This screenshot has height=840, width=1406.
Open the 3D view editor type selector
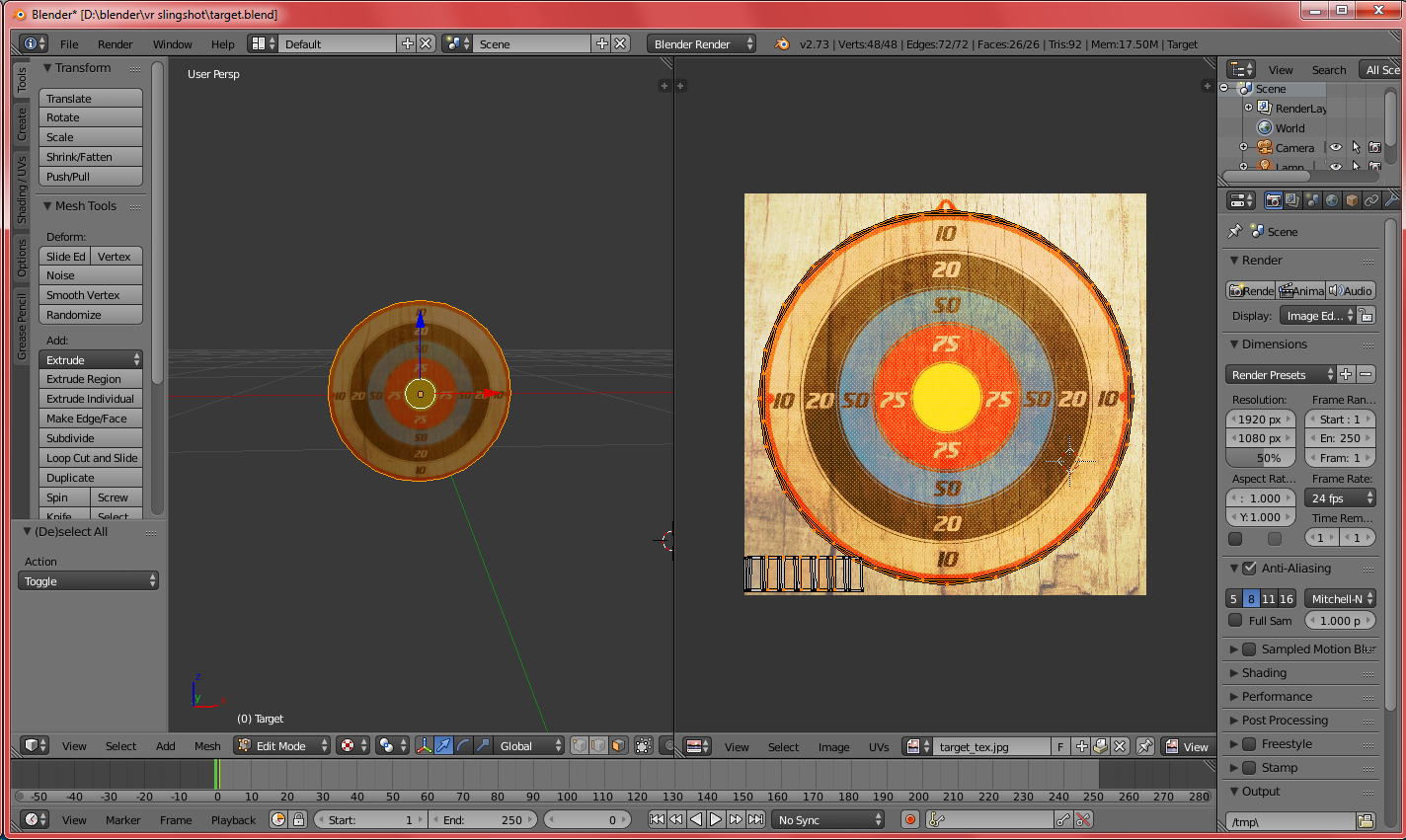coord(36,746)
